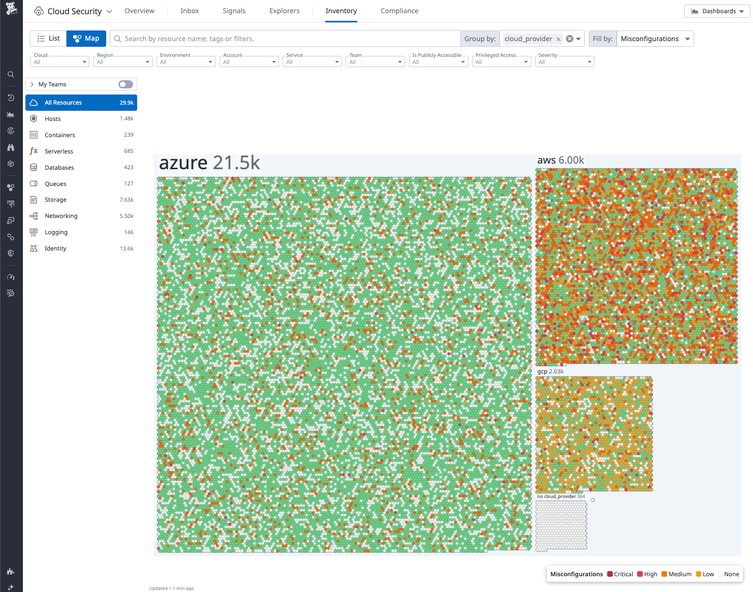Select the Identity people icon

click(x=34, y=248)
